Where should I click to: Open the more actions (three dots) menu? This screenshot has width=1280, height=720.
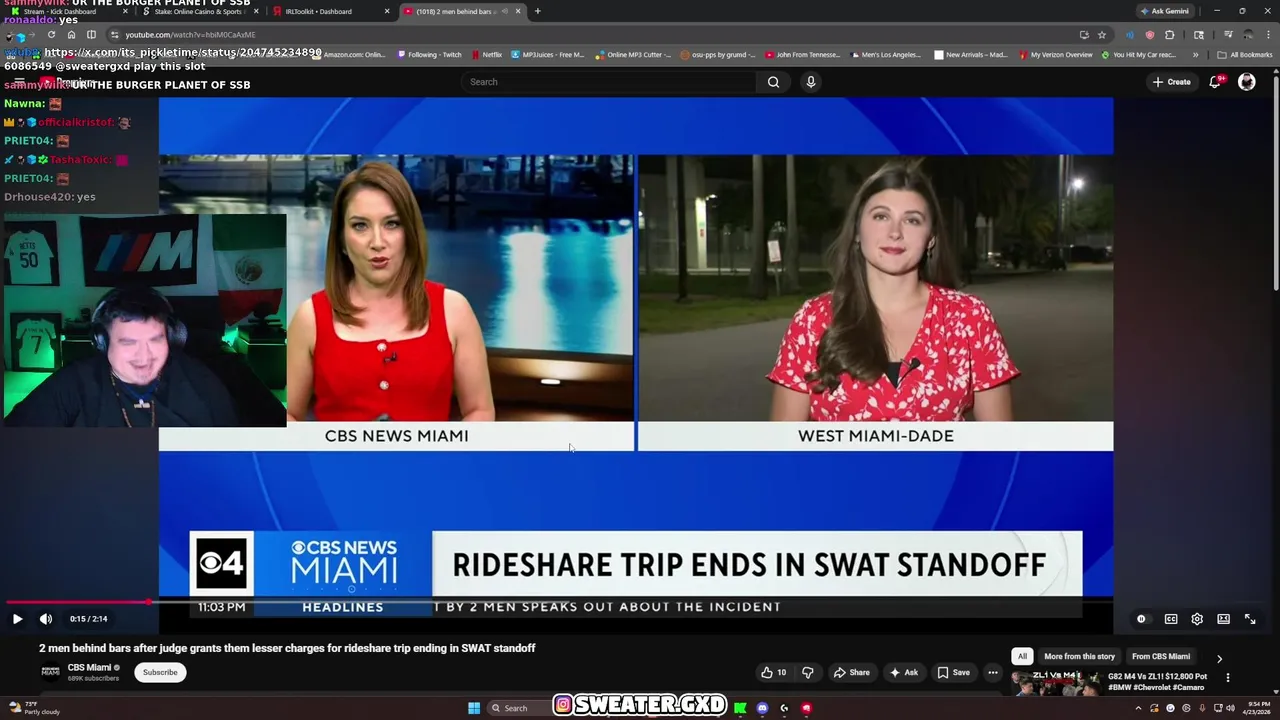tap(993, 672)
